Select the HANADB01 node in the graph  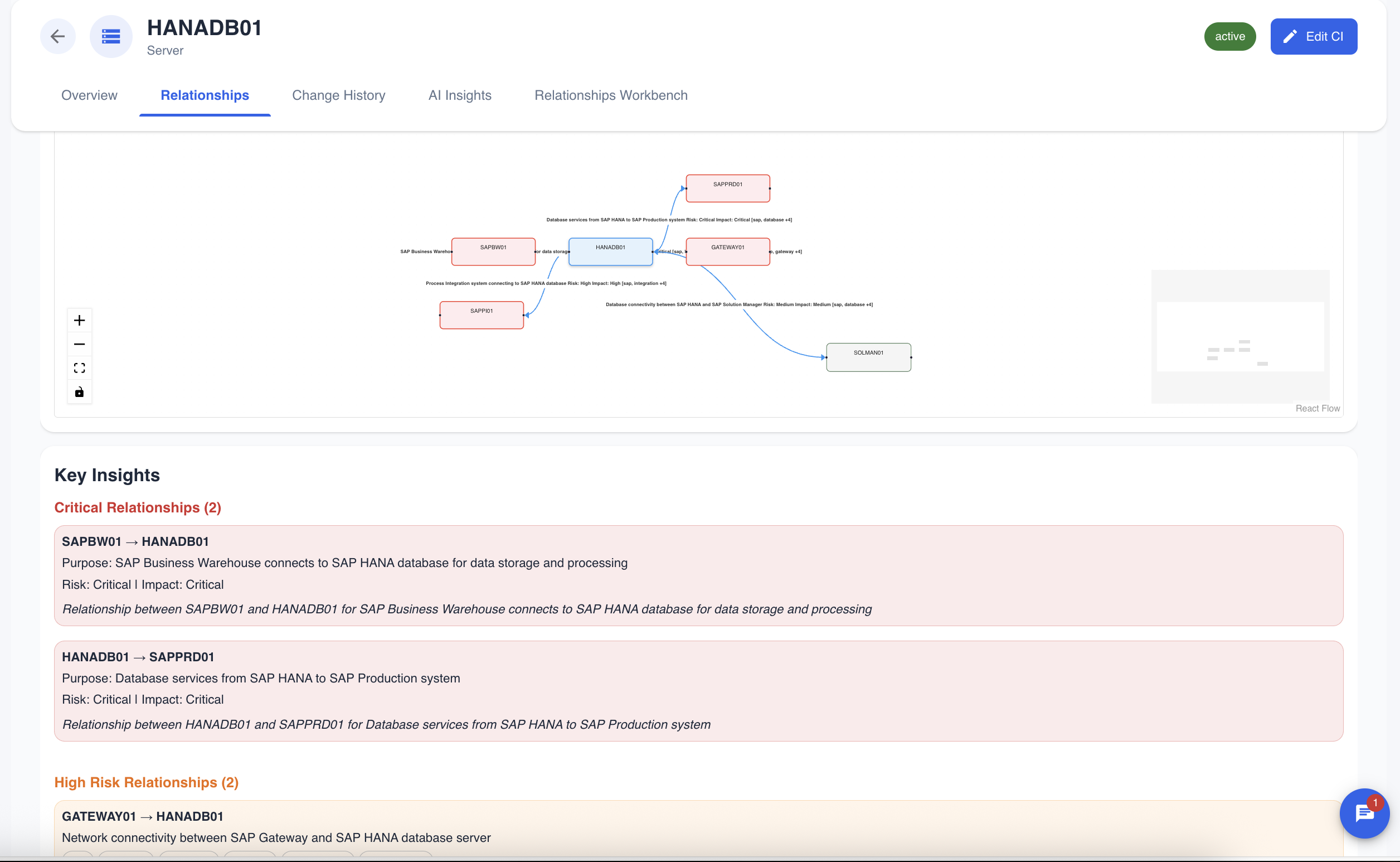(x=610, y=251)
